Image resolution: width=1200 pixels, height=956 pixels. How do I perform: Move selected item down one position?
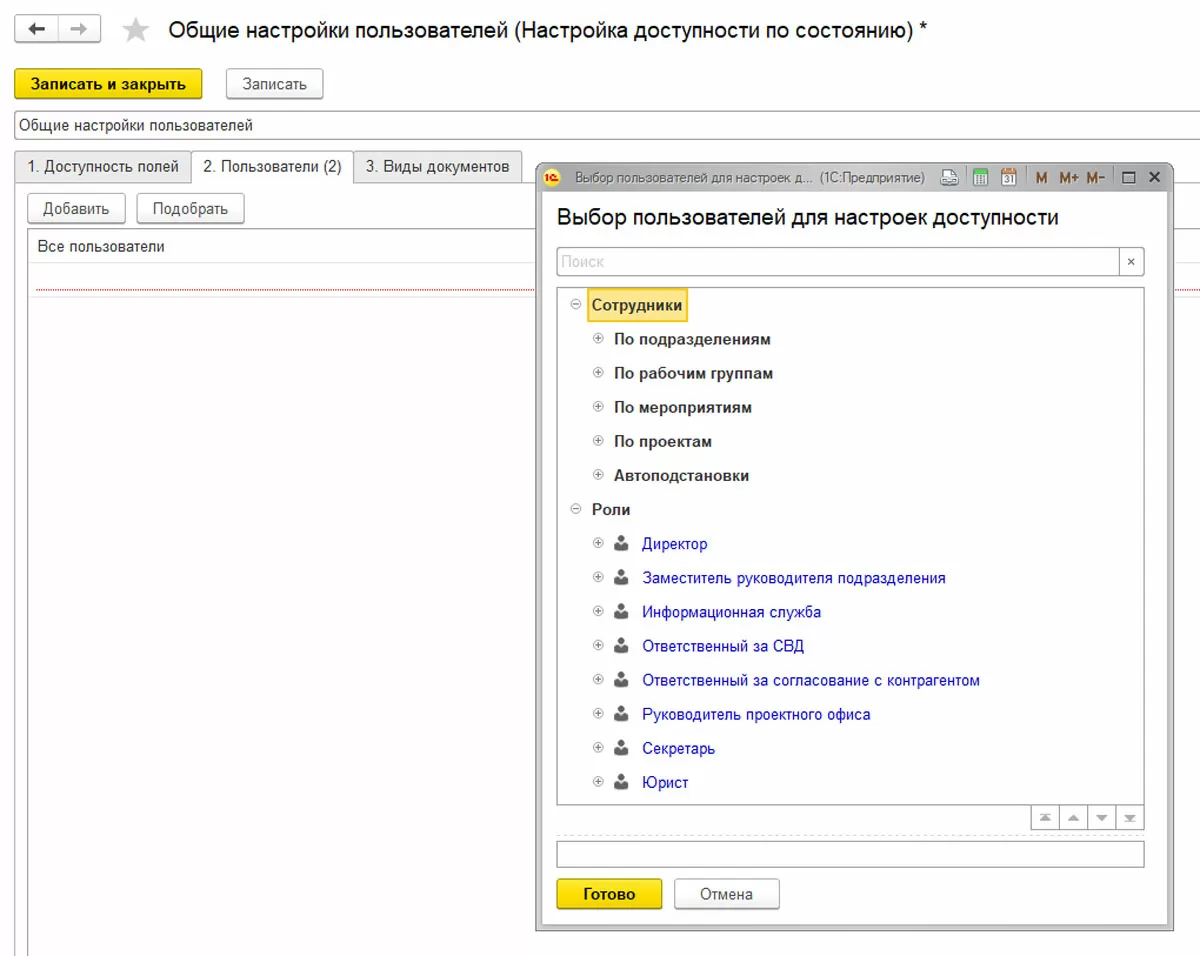click(x=1102, y=817)
